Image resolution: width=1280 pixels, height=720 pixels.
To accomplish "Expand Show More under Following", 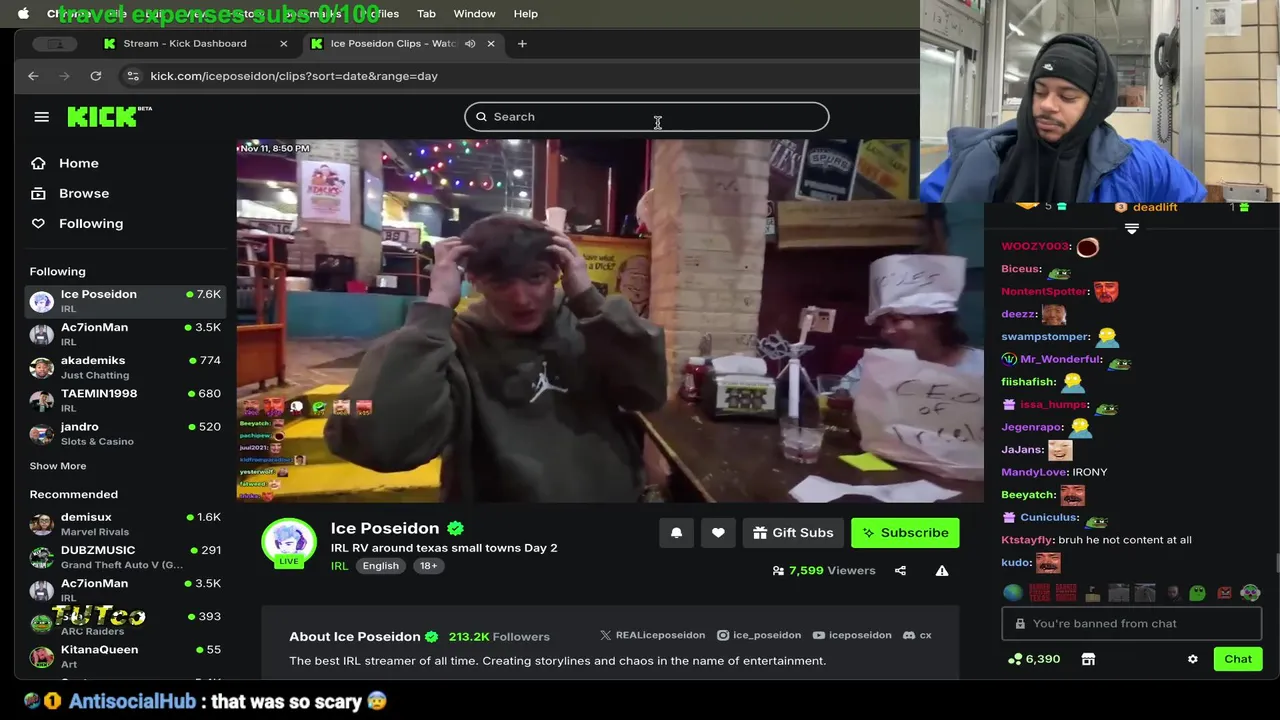I will 58,466.
